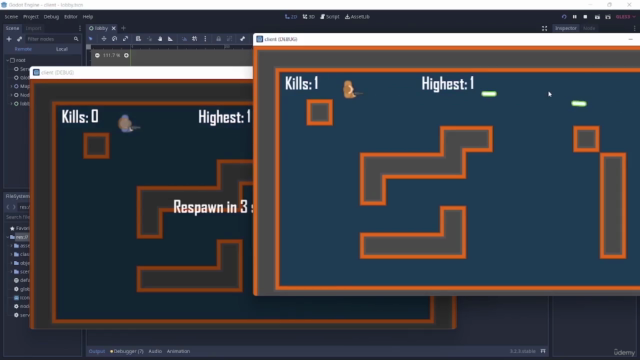Switch to 3D workspace
The image size is (640, 360).
(309, 17)
